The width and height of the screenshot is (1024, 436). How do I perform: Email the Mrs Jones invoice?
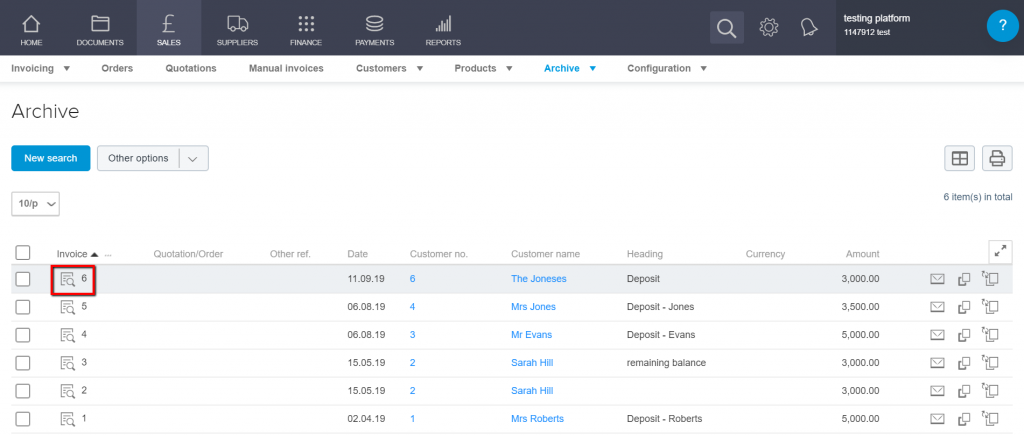click(937, 307)
